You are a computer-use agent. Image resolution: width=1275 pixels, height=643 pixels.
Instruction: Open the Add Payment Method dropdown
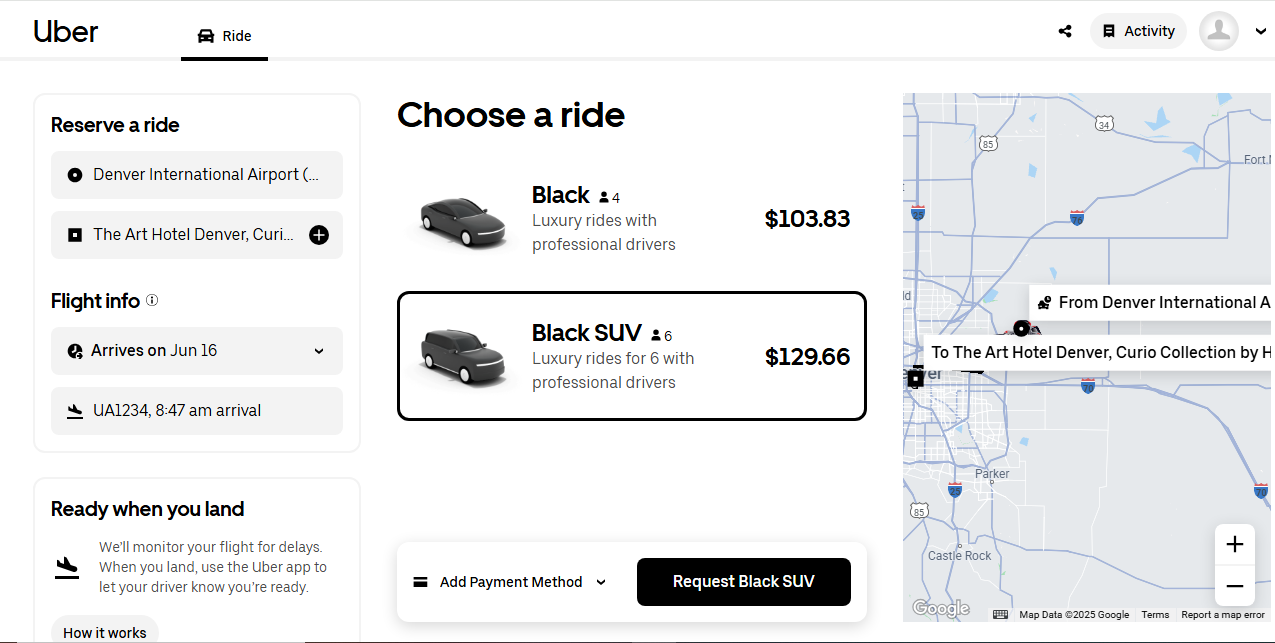point(509,582)
